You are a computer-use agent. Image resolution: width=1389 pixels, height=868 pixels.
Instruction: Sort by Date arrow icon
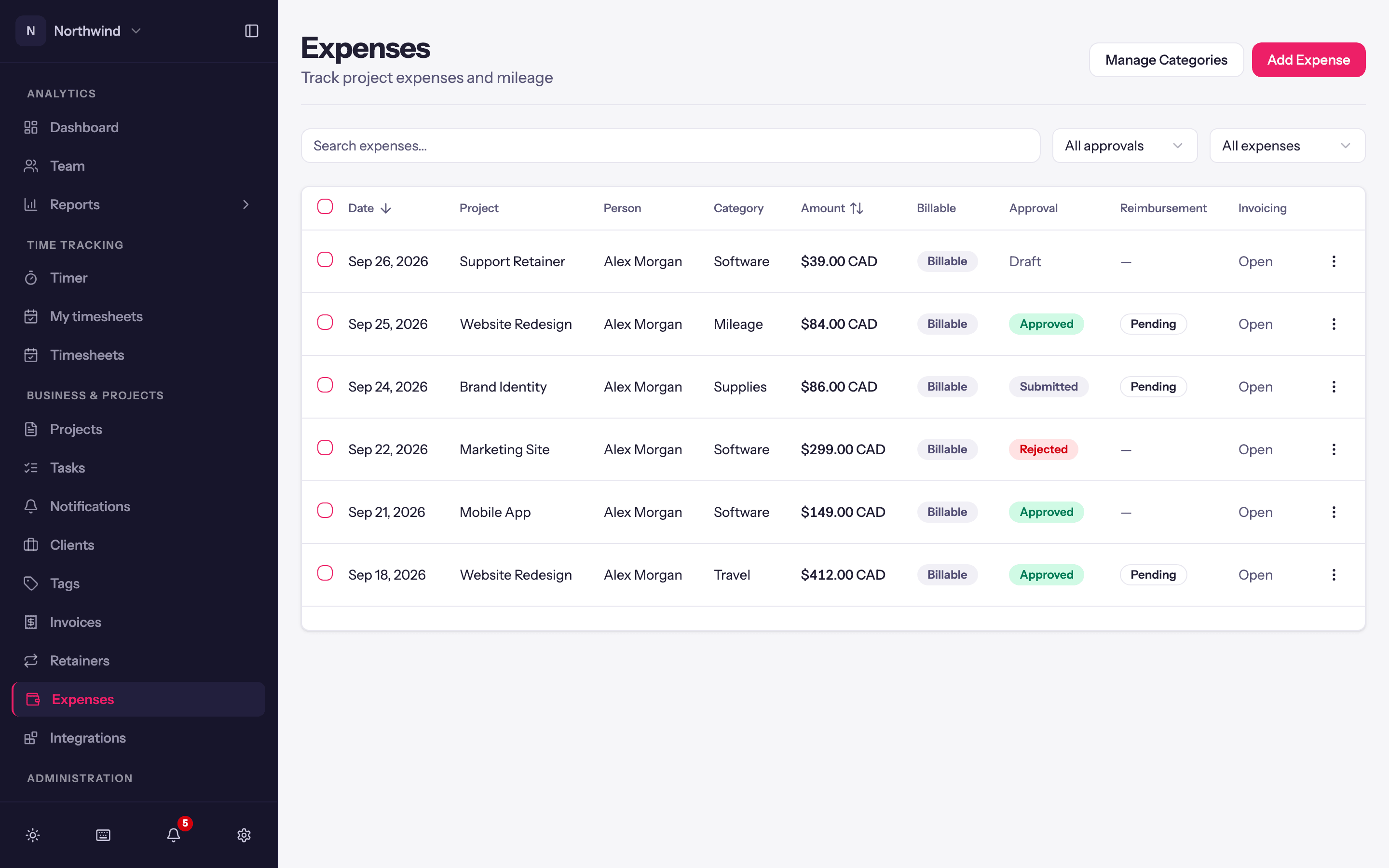(x=386, y=208)
